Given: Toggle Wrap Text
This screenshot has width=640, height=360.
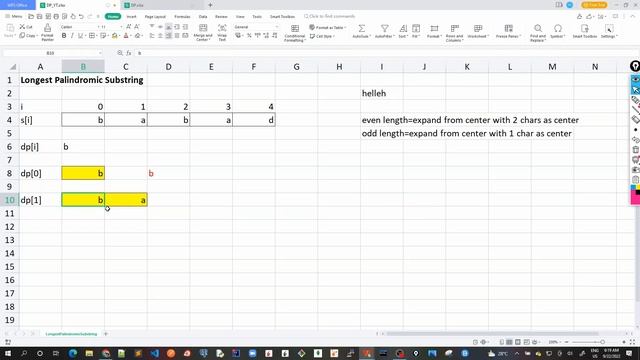Looking at the screenshot, I should pos(222,32).
